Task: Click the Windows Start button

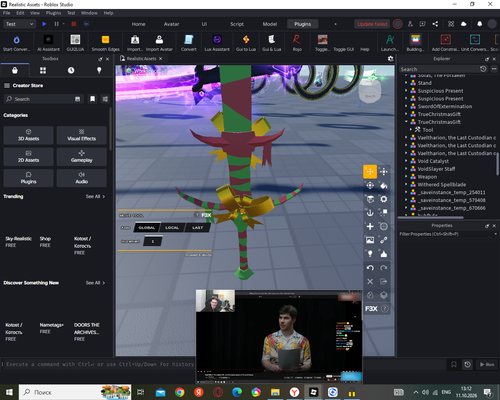Action: 9,392
